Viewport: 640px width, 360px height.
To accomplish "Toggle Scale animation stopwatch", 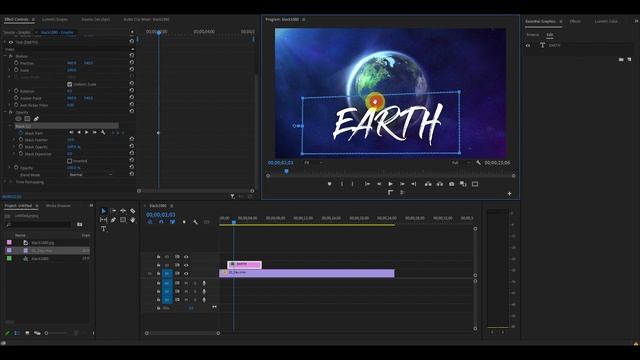I will click(x=16, y=70).
